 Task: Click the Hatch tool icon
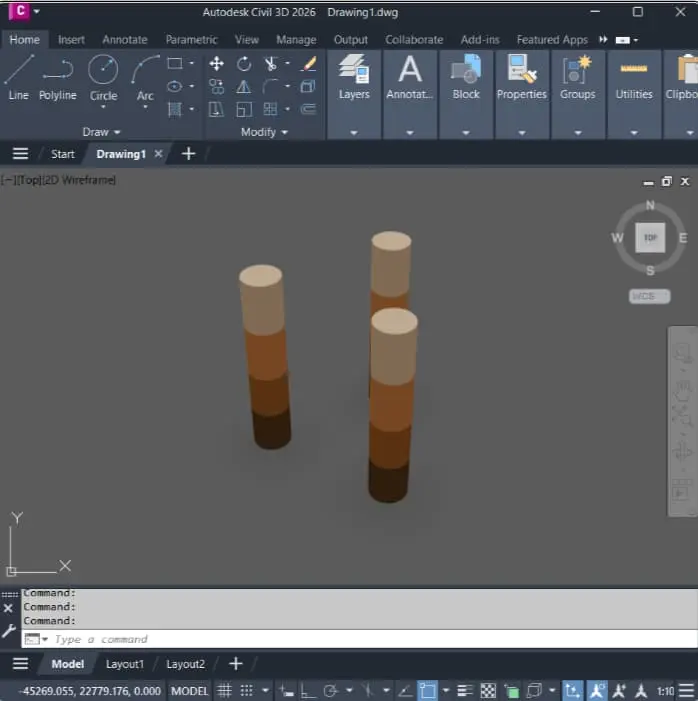(175, 109)
